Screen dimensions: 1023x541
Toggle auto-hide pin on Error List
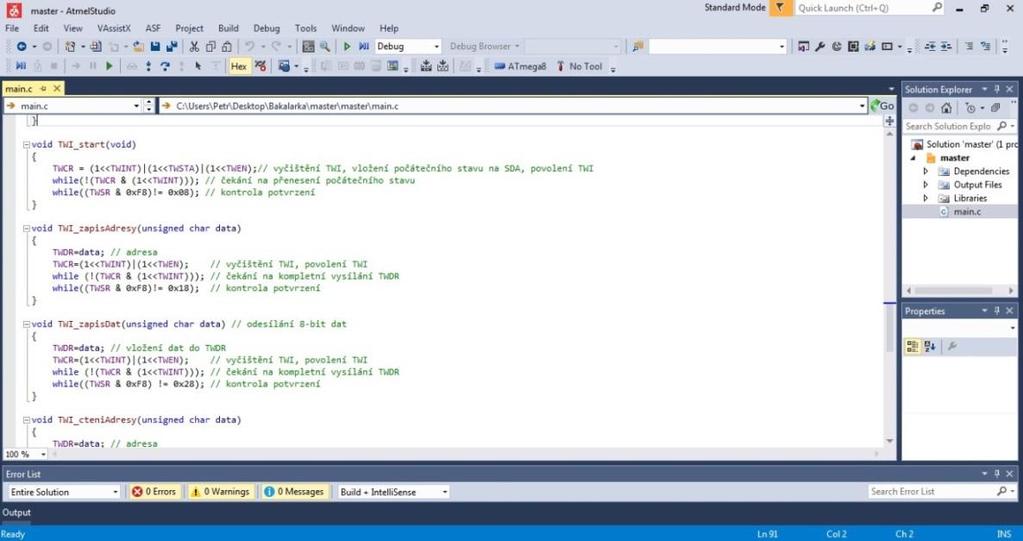997,474
